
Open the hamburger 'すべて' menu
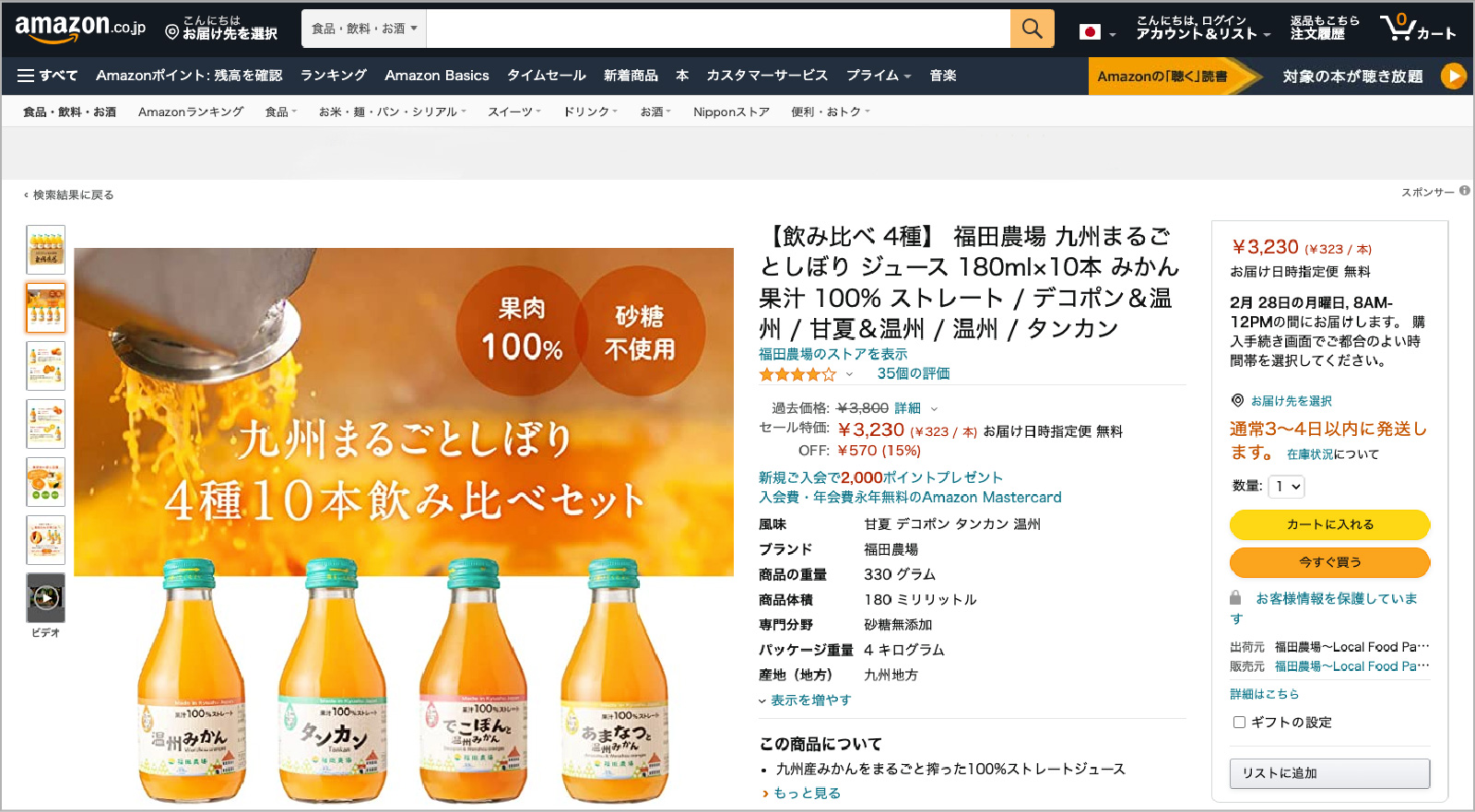pos(47,76)
